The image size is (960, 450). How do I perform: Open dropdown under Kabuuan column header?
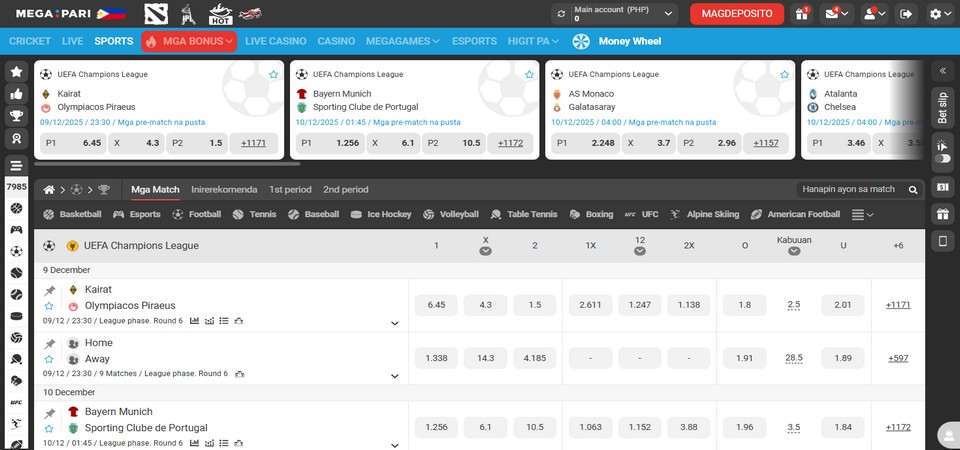(794, 251)
